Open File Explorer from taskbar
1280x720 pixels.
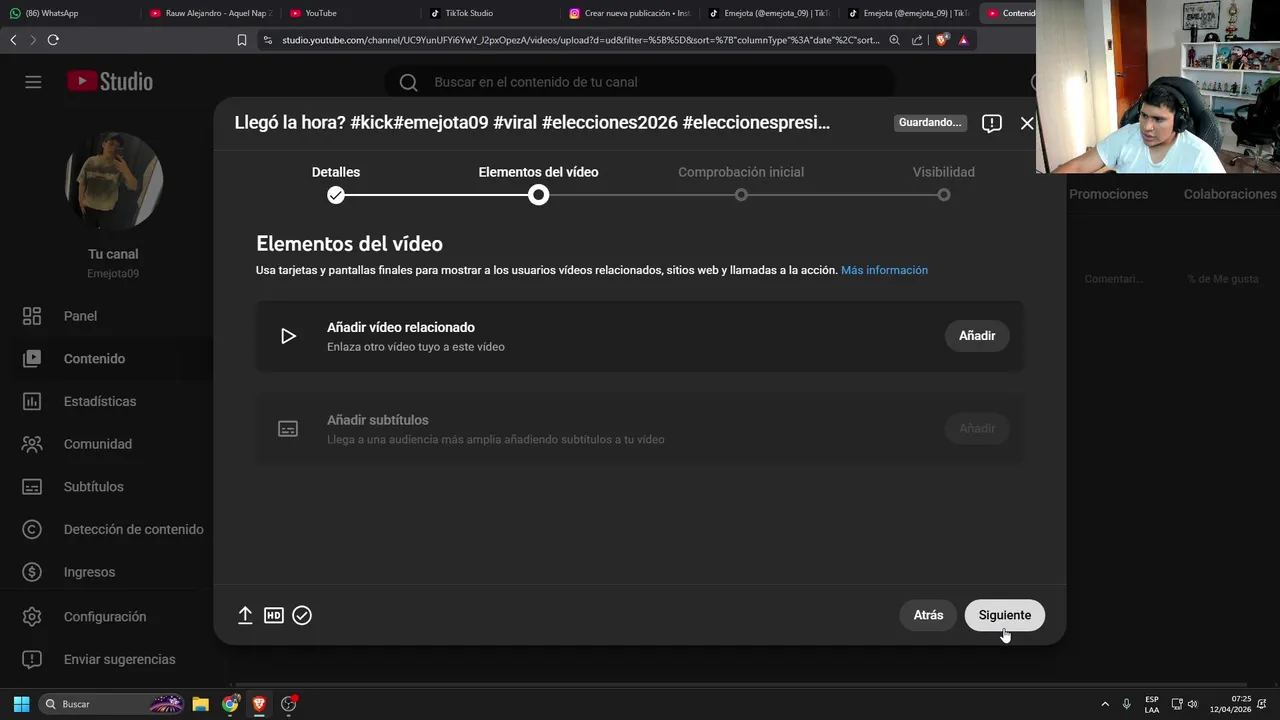click(200, 704)
